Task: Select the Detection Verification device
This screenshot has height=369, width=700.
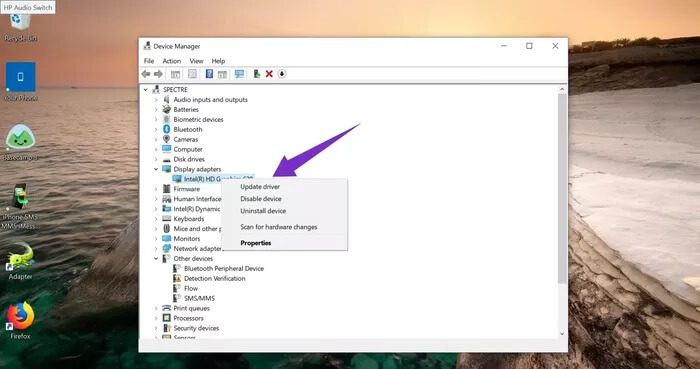Action: tap(214, 278)
